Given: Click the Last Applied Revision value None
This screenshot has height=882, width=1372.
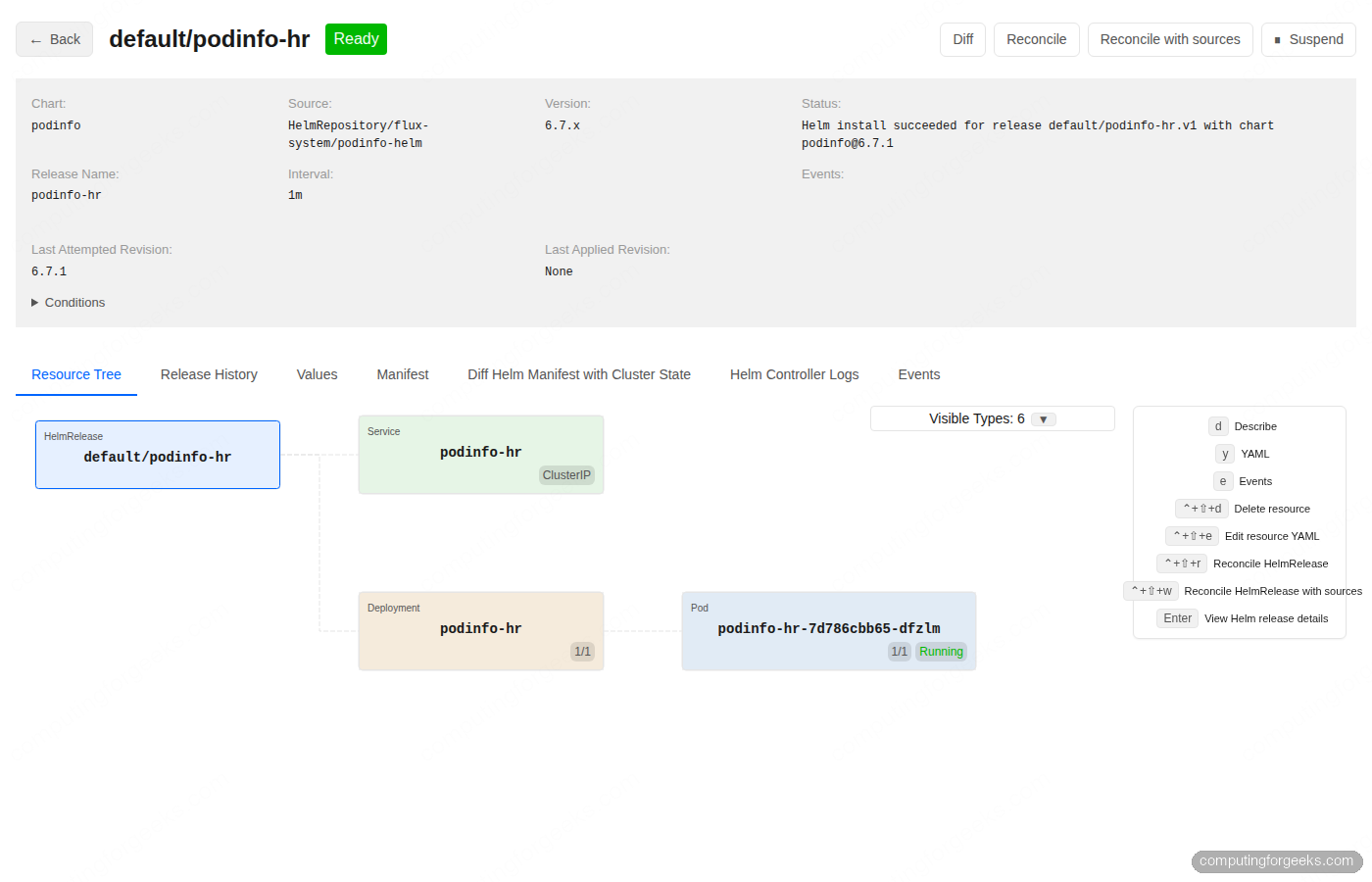Looking at the screenshot, I should (x=559, y=271).
